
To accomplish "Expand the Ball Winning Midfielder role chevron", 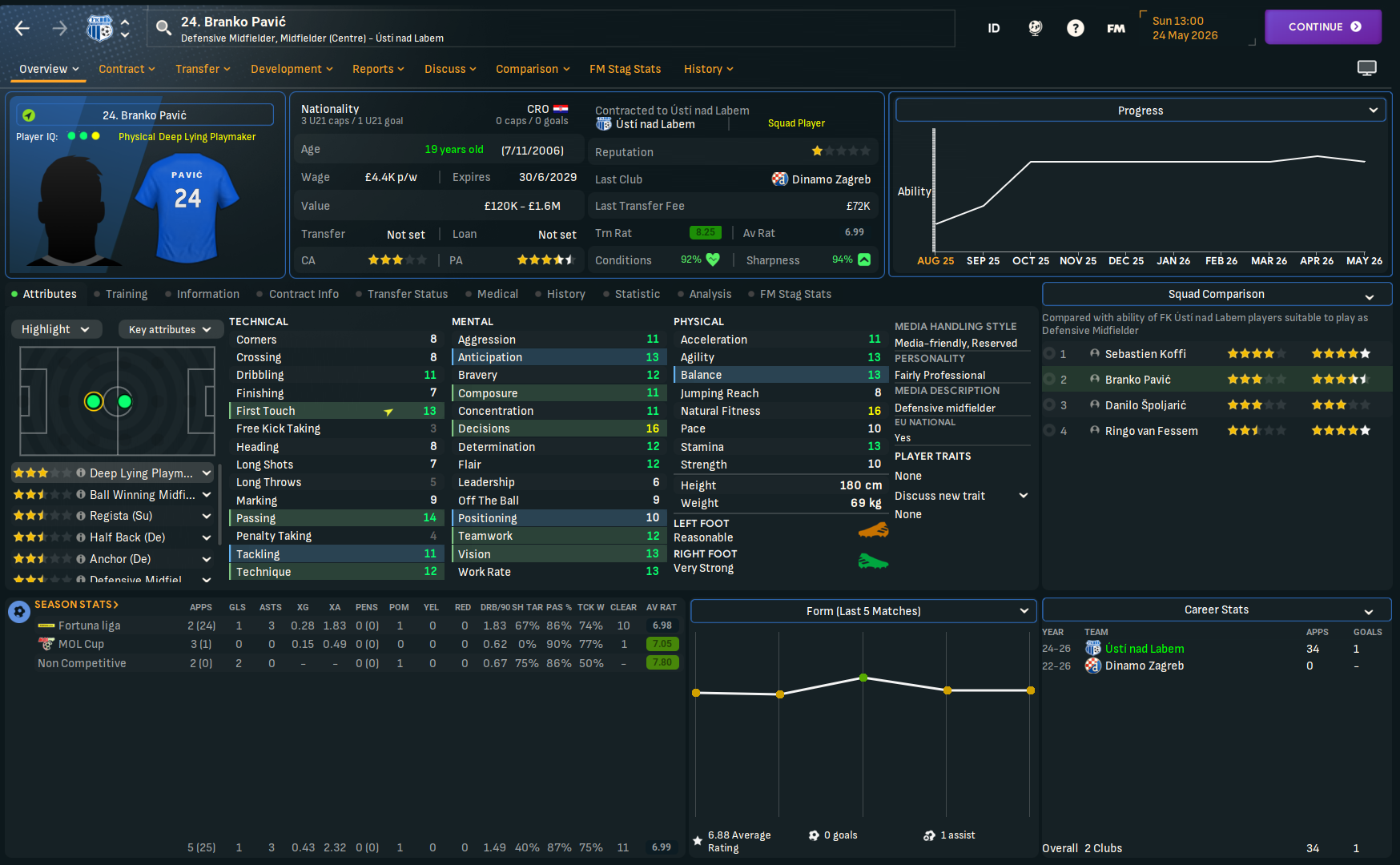I will tap(207, 495).
